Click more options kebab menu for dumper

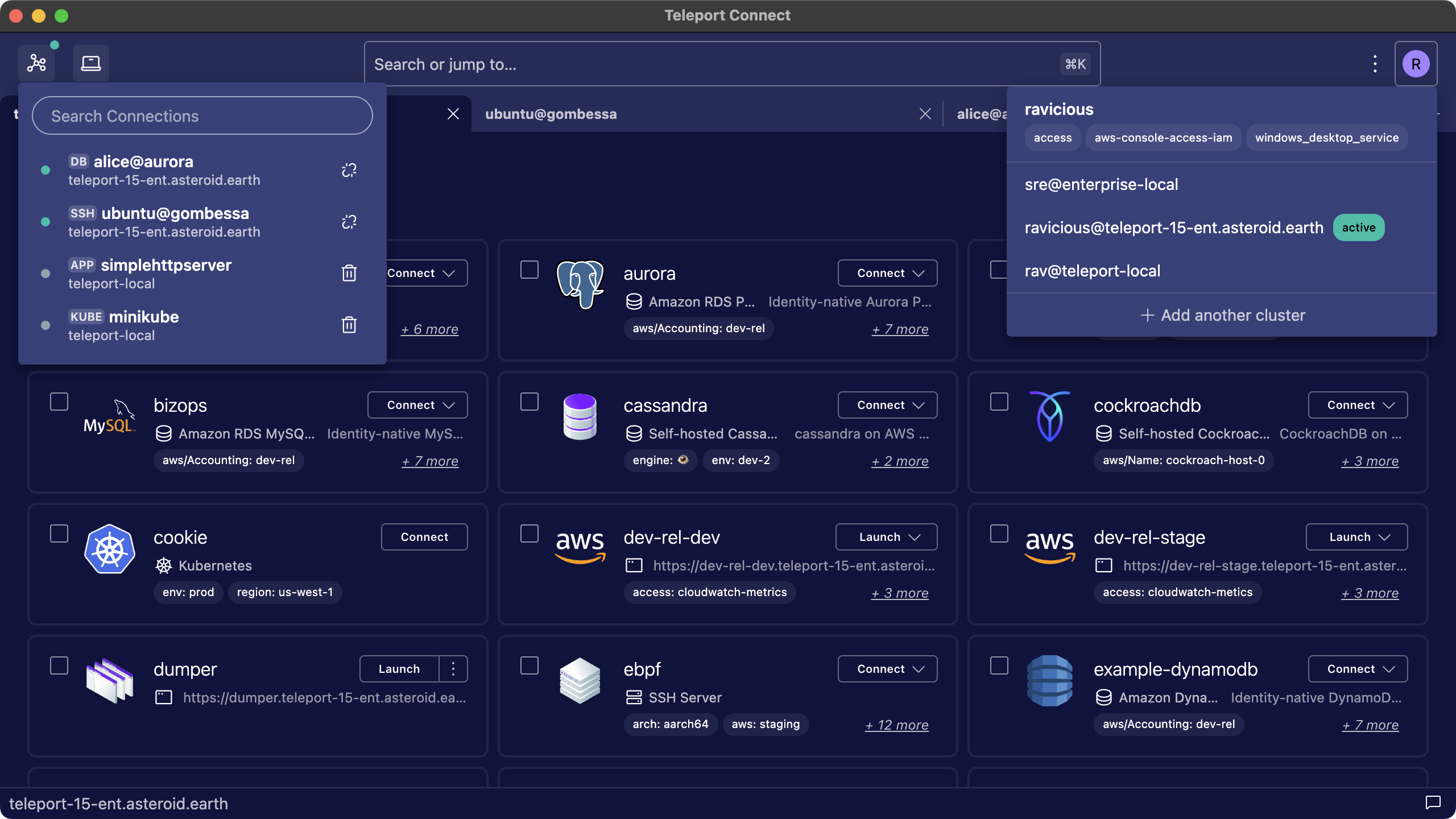tap(453, 669)
